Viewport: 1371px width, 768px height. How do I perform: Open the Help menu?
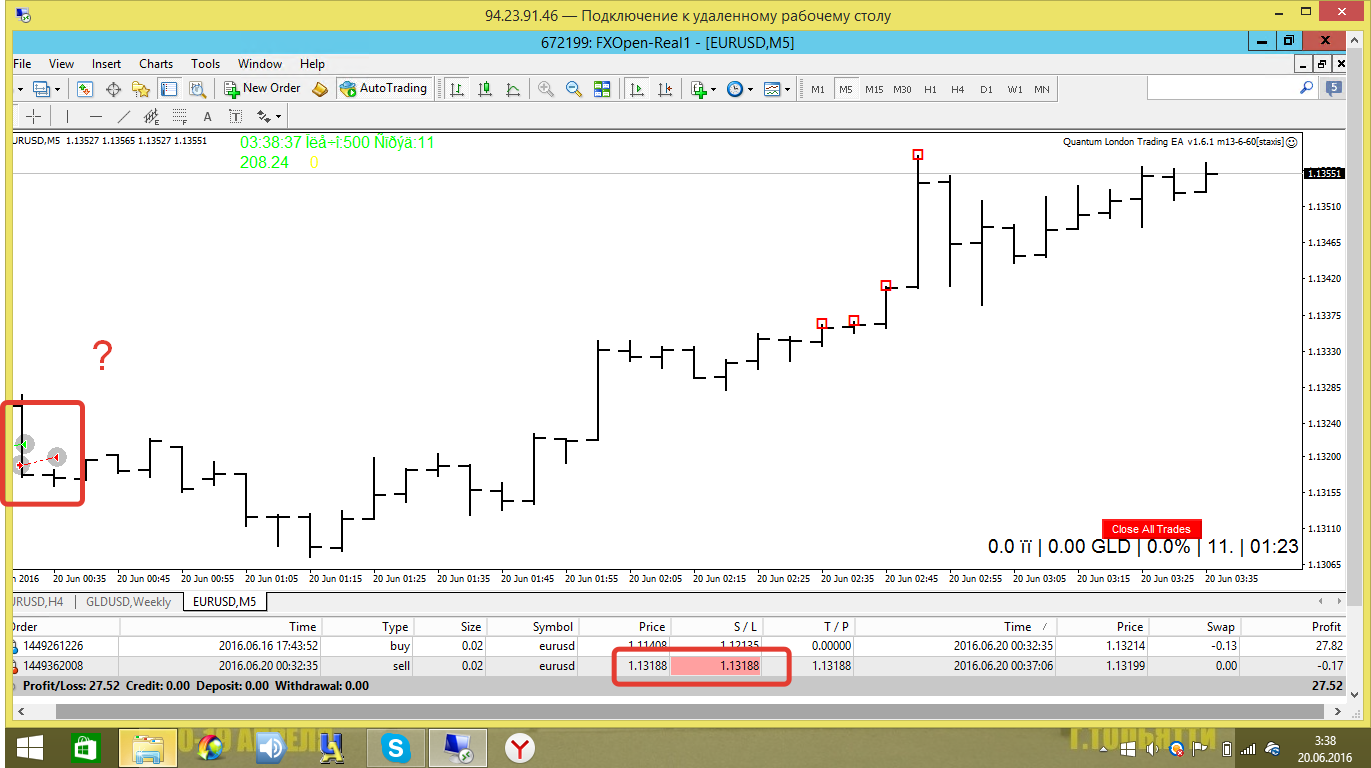(312, 64)
